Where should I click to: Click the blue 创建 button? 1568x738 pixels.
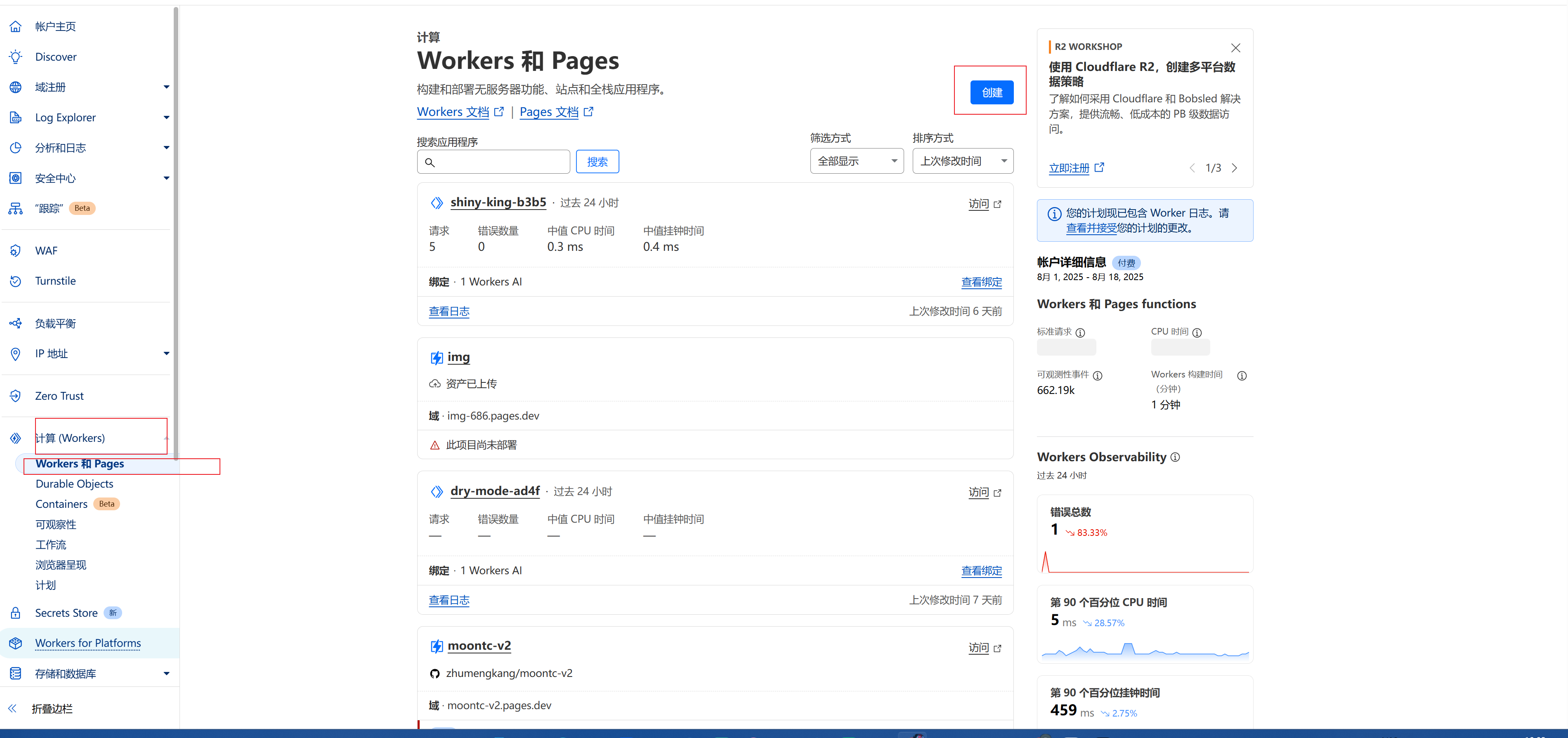pos(992,92)
